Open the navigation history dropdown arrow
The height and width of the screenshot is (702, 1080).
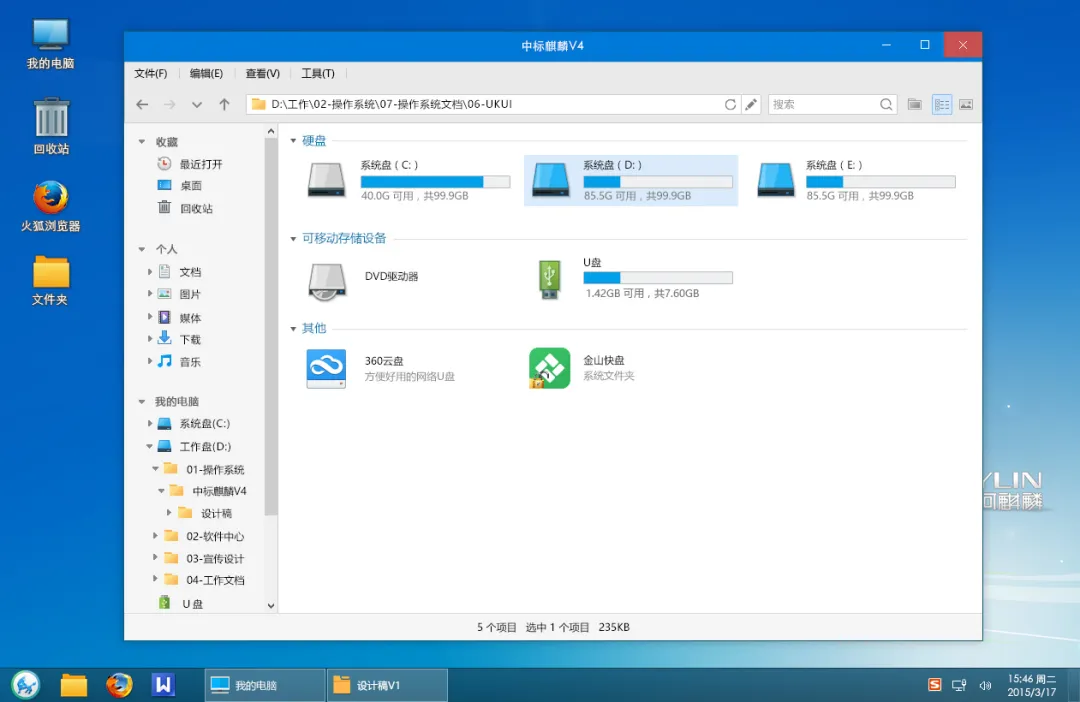[x=197, y=105]
